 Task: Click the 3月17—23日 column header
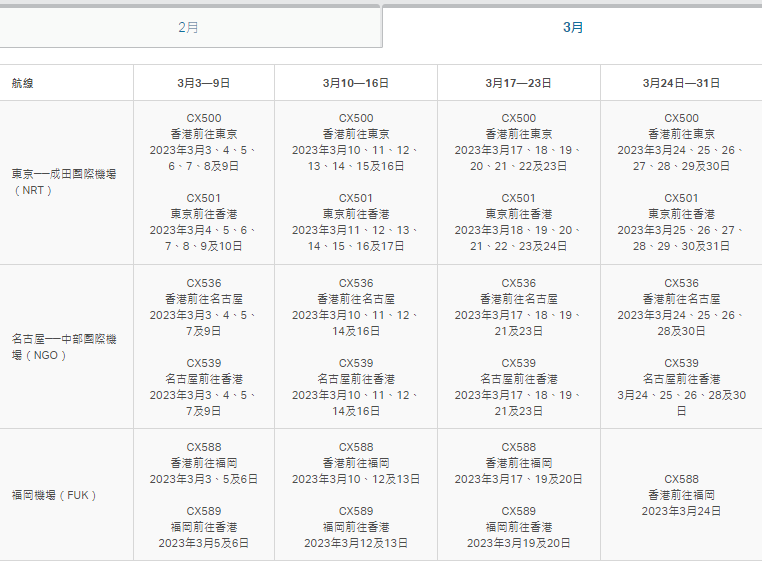click(x=518, y=83)
